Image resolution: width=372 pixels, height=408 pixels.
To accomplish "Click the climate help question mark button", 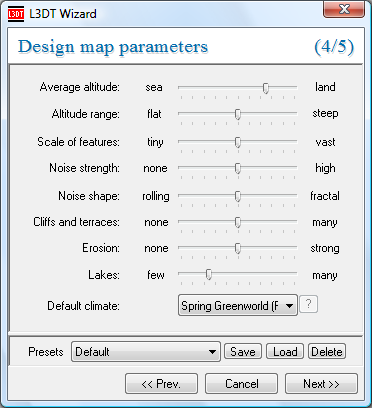I will (x=309, y=304).
